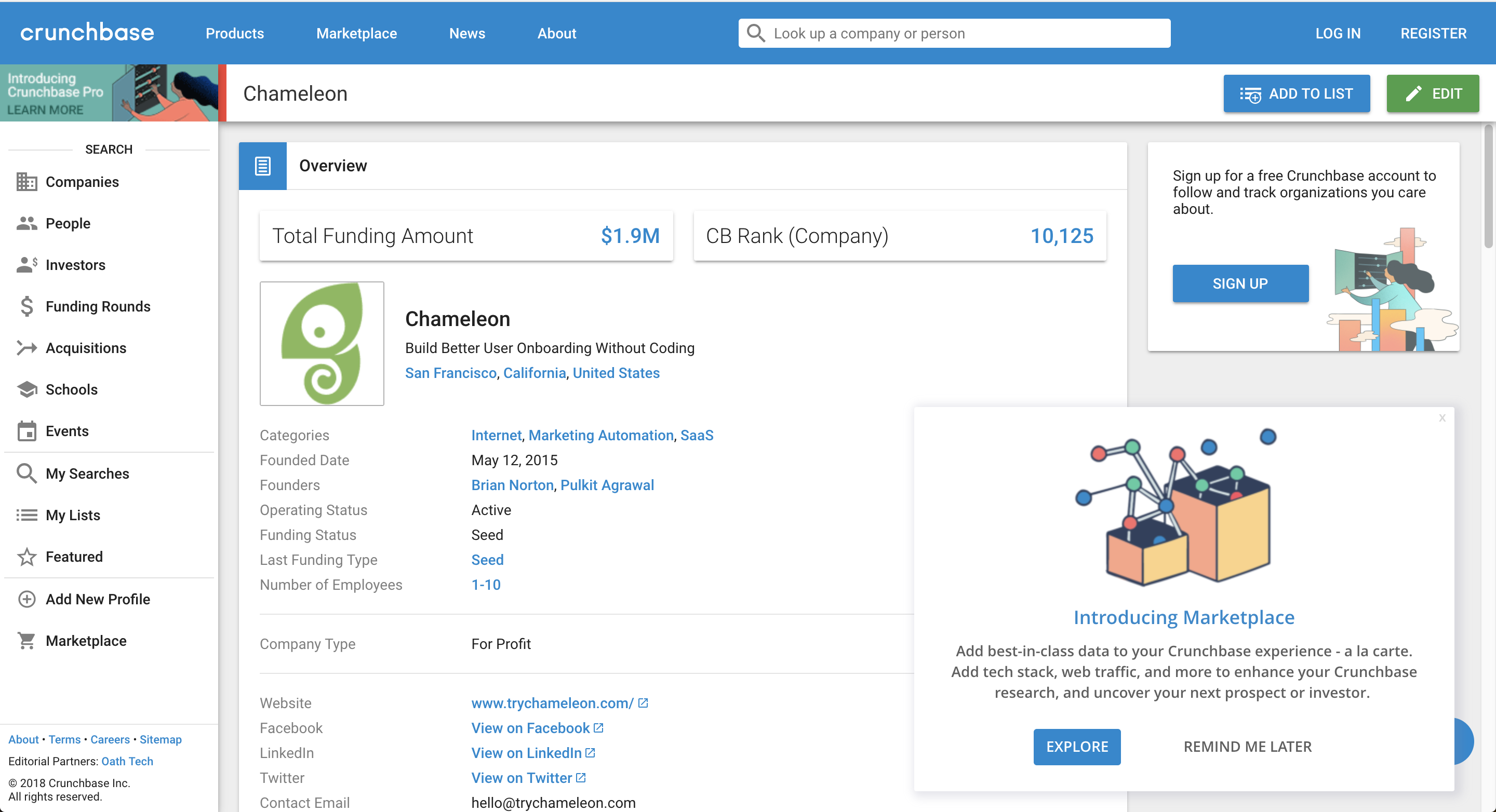Click the Marketplace cart icon in sidebar
Screen dimensions: 1496x812
point(26,641)
